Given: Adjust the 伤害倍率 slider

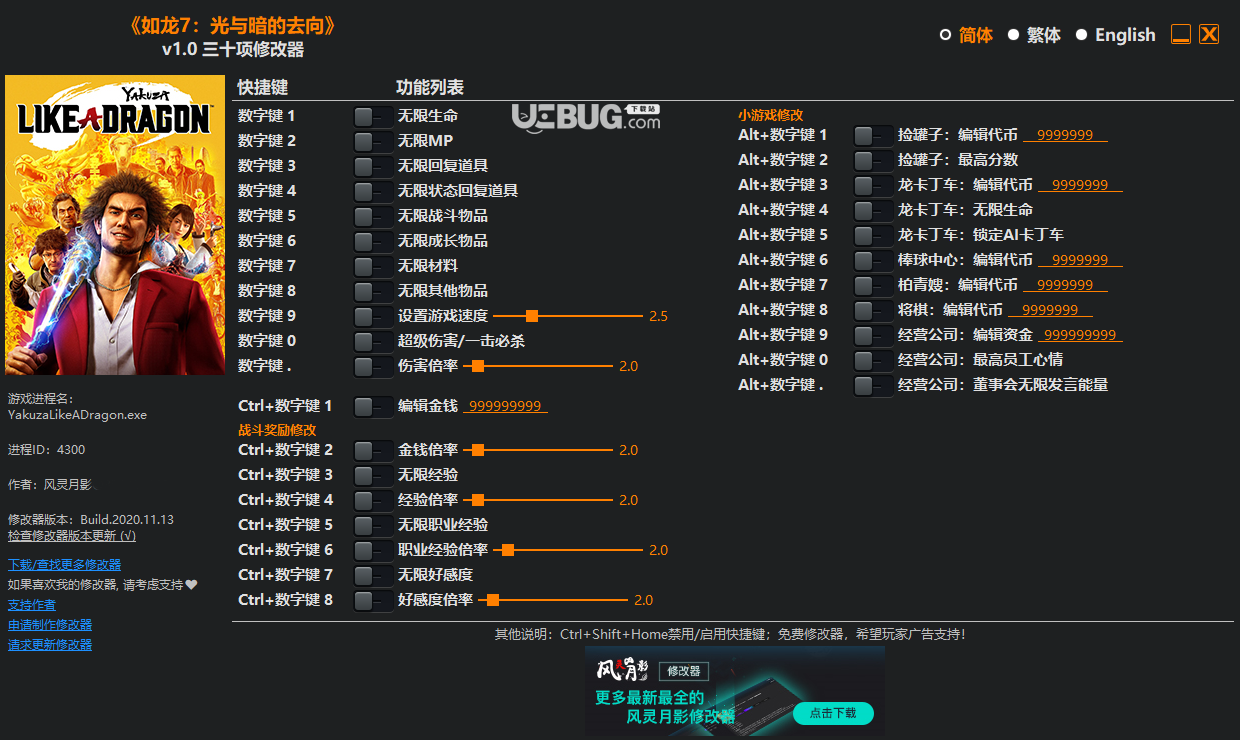Looking at the screenshot, I should [x=537, y=366].
